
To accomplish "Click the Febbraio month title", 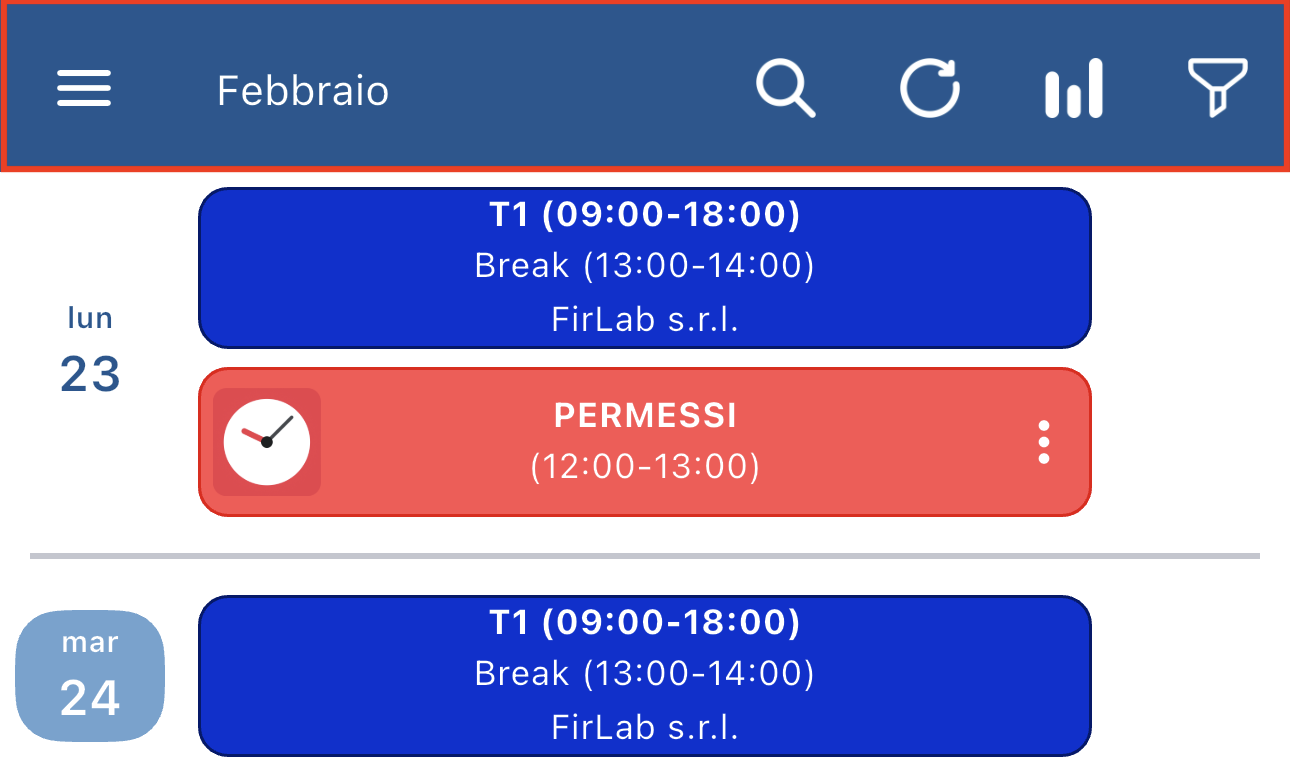I will pyautogui.click(x=303, y=91).
